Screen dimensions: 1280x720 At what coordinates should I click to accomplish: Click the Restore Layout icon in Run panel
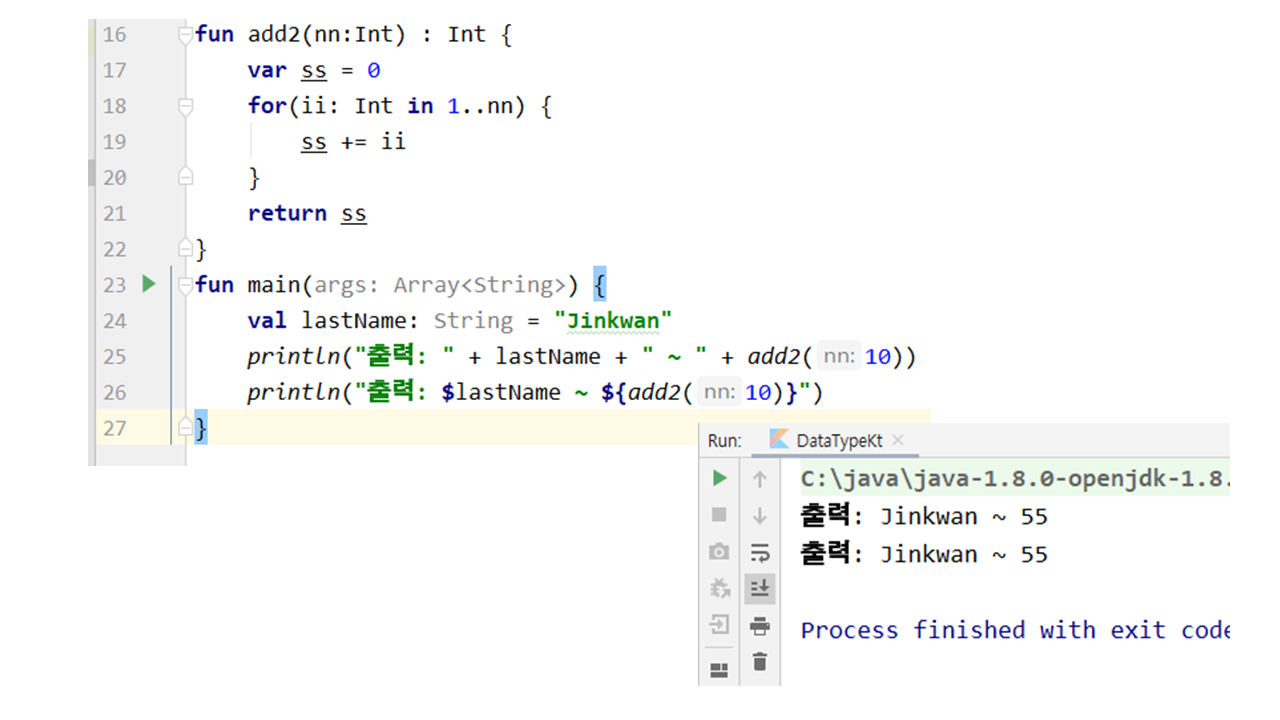[719, 670]
